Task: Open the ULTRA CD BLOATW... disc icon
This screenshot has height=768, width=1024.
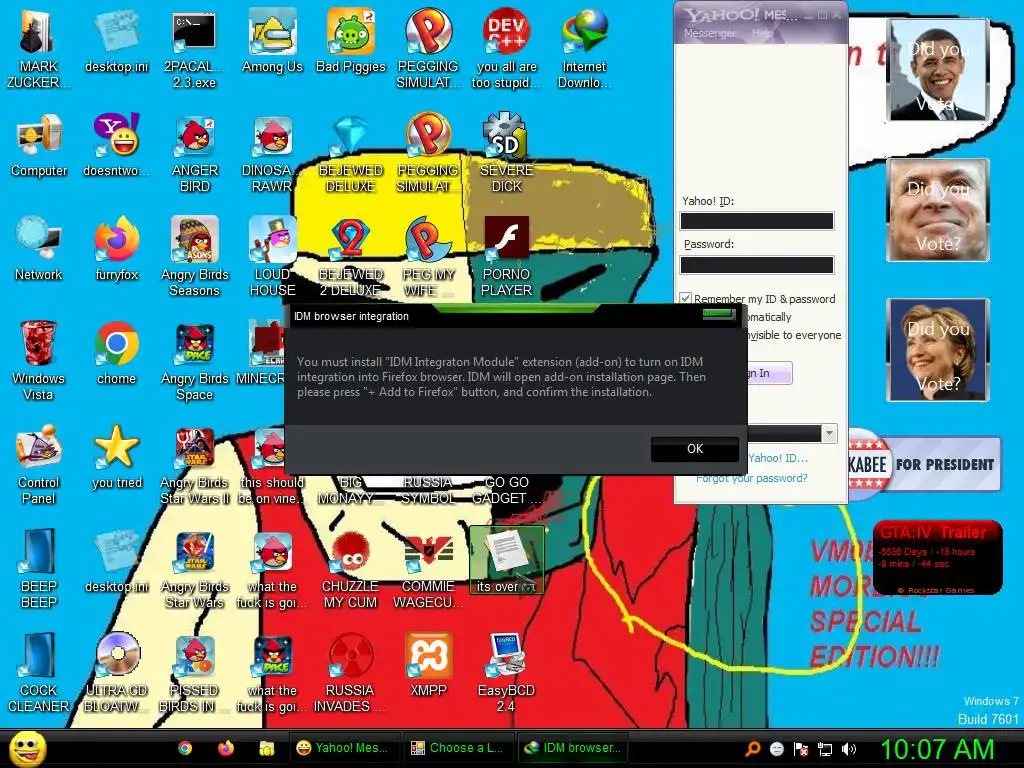Action: (x=116, y=673)
